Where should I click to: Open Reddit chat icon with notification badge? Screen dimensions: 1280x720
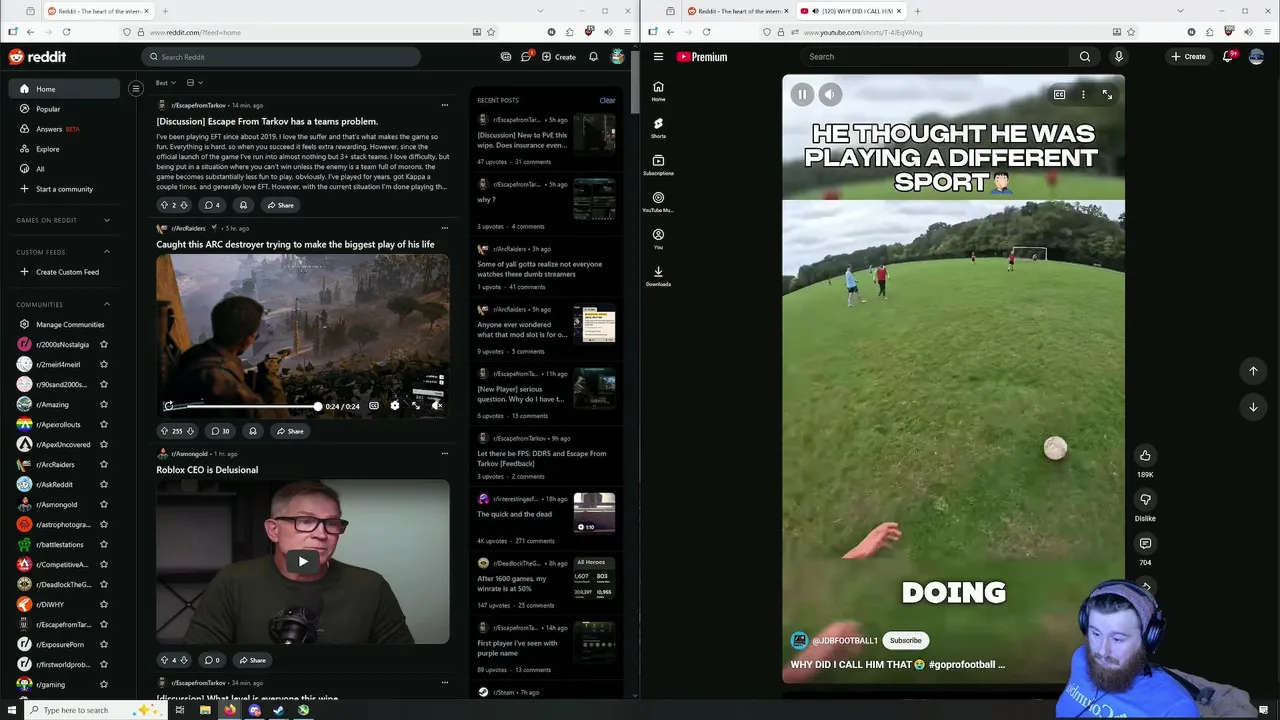click(526, 57)
